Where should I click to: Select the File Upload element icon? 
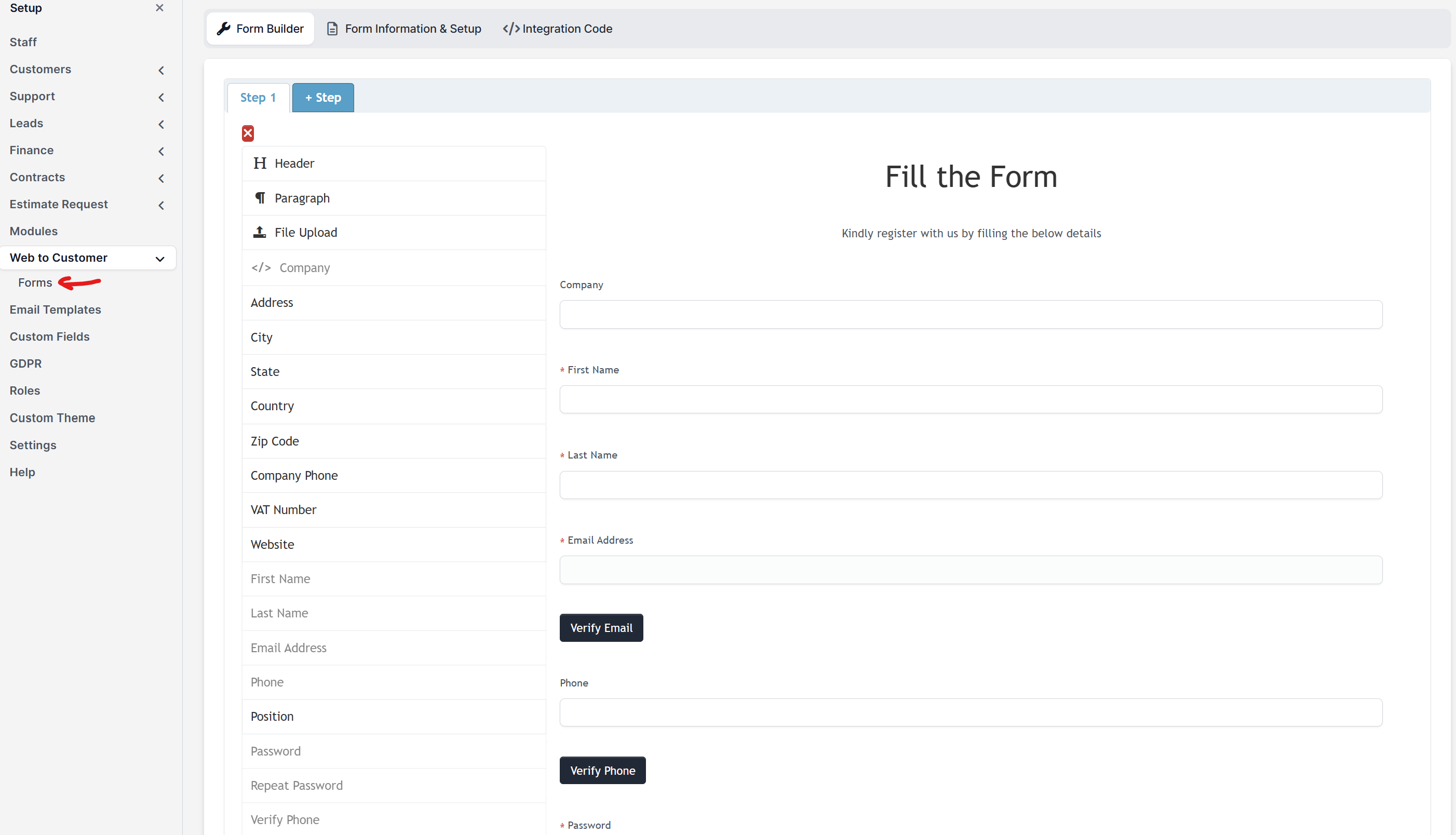pos(259,232)
